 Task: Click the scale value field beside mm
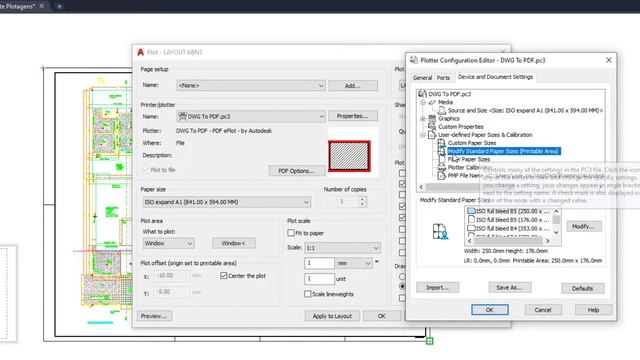(x=319, y=263)
